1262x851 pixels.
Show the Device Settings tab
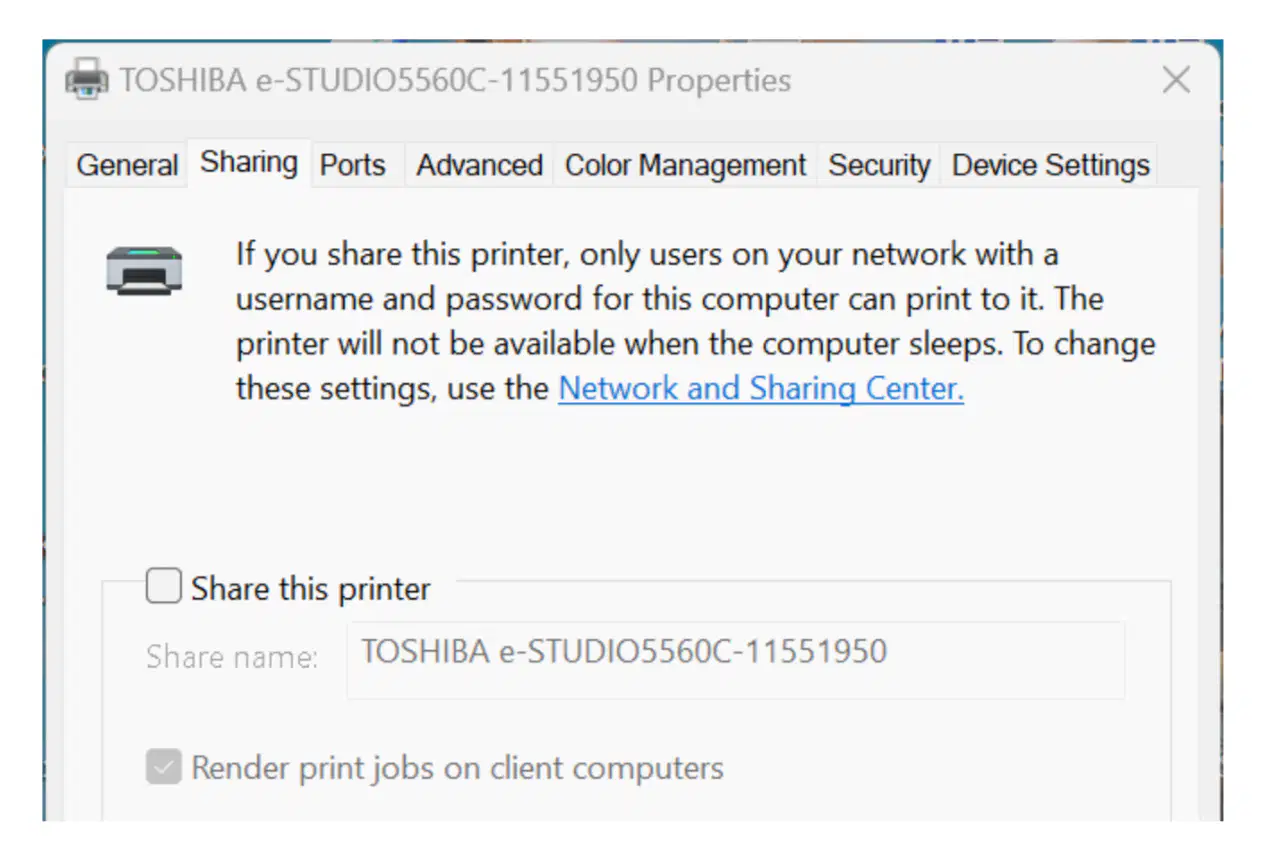click(x=1050, y=165)
